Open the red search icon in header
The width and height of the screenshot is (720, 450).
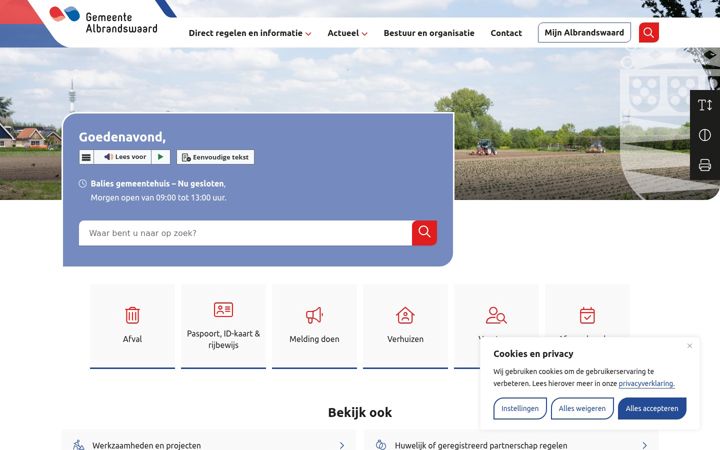[648, 33]
